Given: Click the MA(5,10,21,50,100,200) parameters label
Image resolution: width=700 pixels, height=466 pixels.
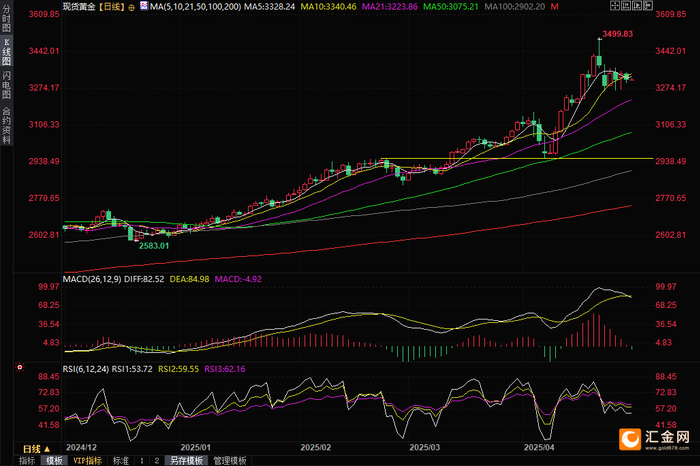Looking at the screenshot, I should tap(196, 7).
